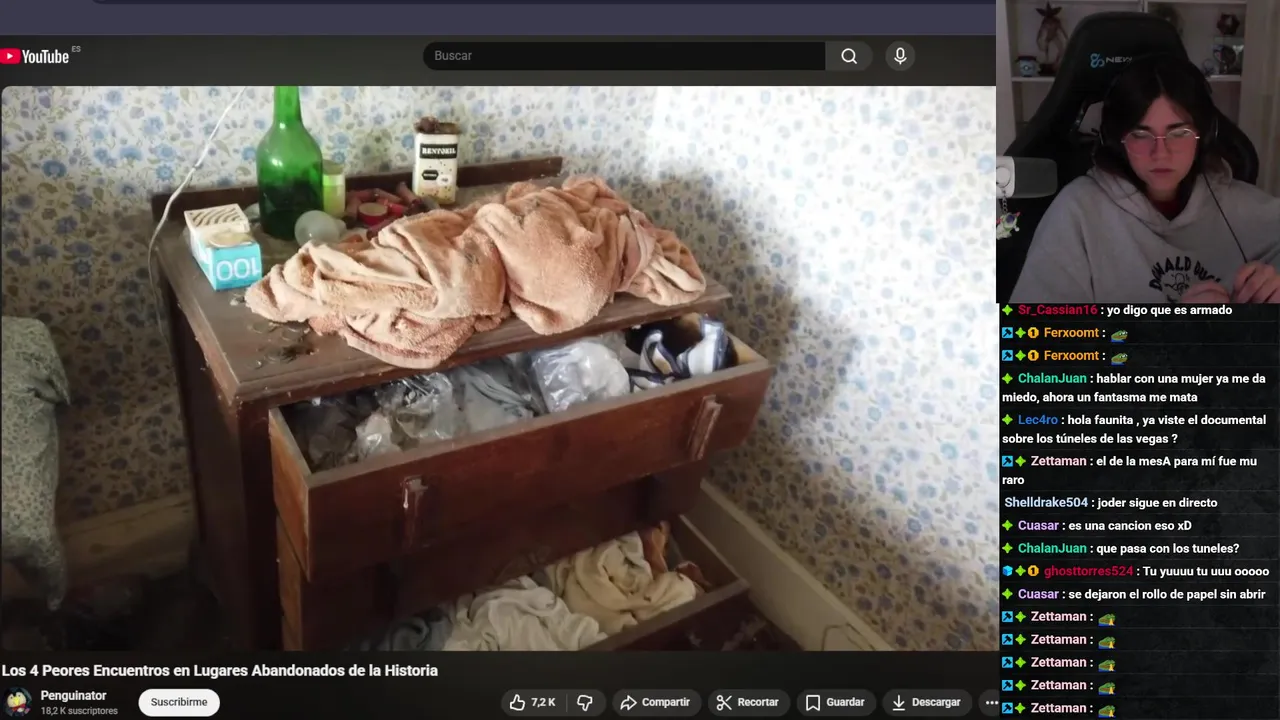Activate voice search microphone icon
1280x720 pixels.
click(900, 56)
